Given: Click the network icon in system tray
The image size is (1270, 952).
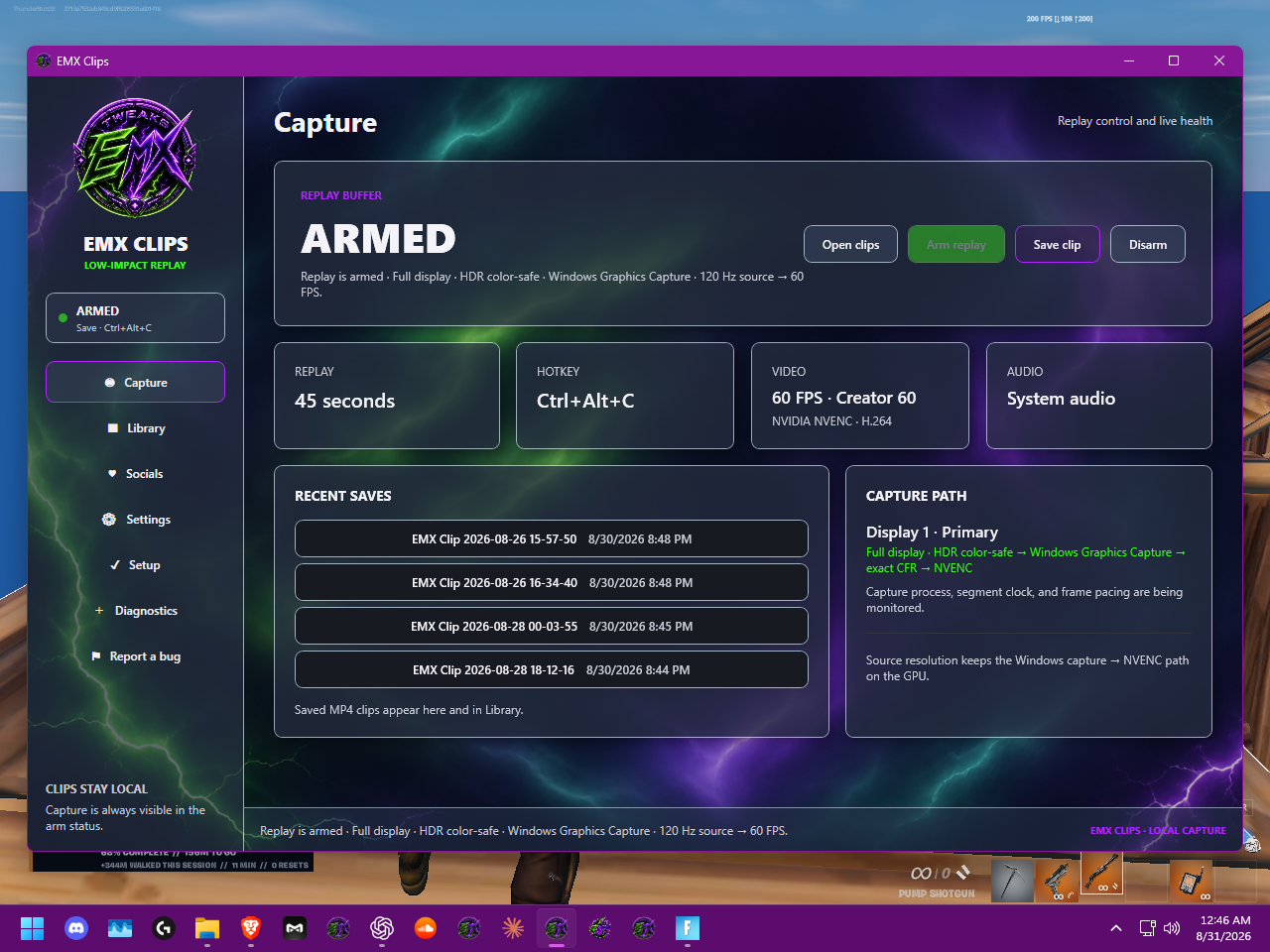Looking at the screenshot, I should pos(1148,928).
